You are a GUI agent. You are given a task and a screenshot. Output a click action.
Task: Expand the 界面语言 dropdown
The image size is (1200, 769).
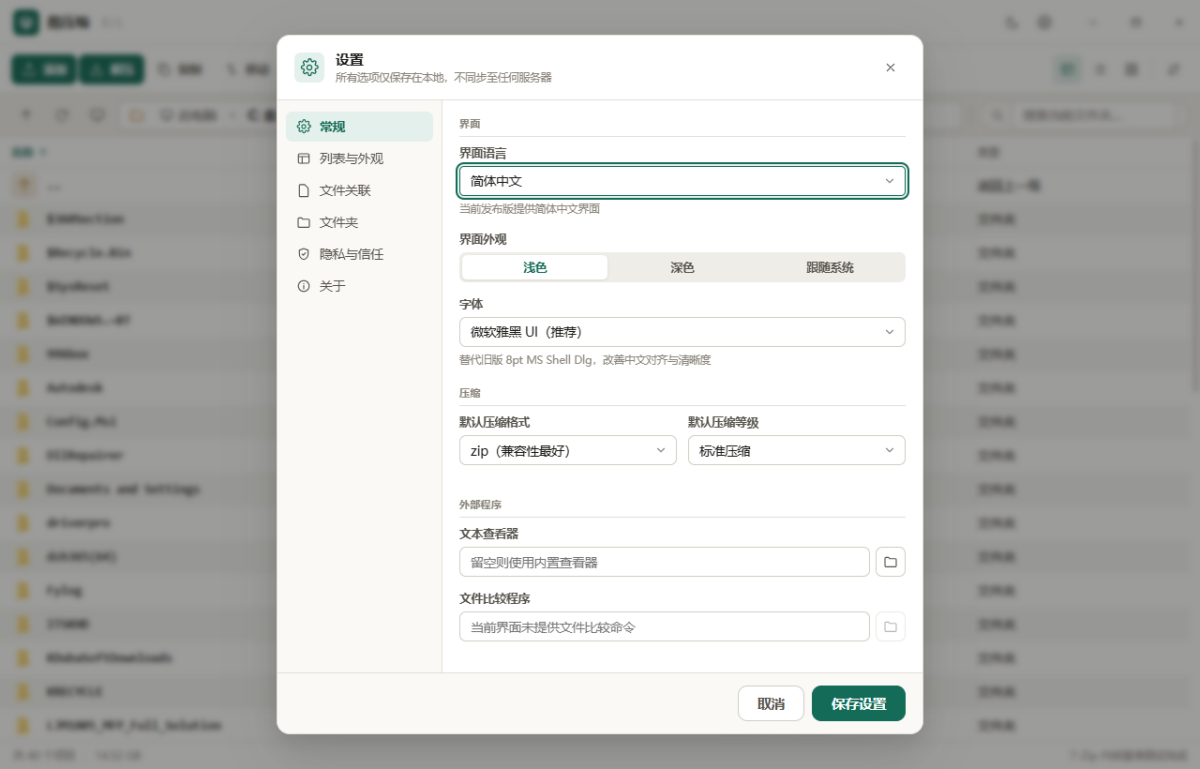coord(682,181)
